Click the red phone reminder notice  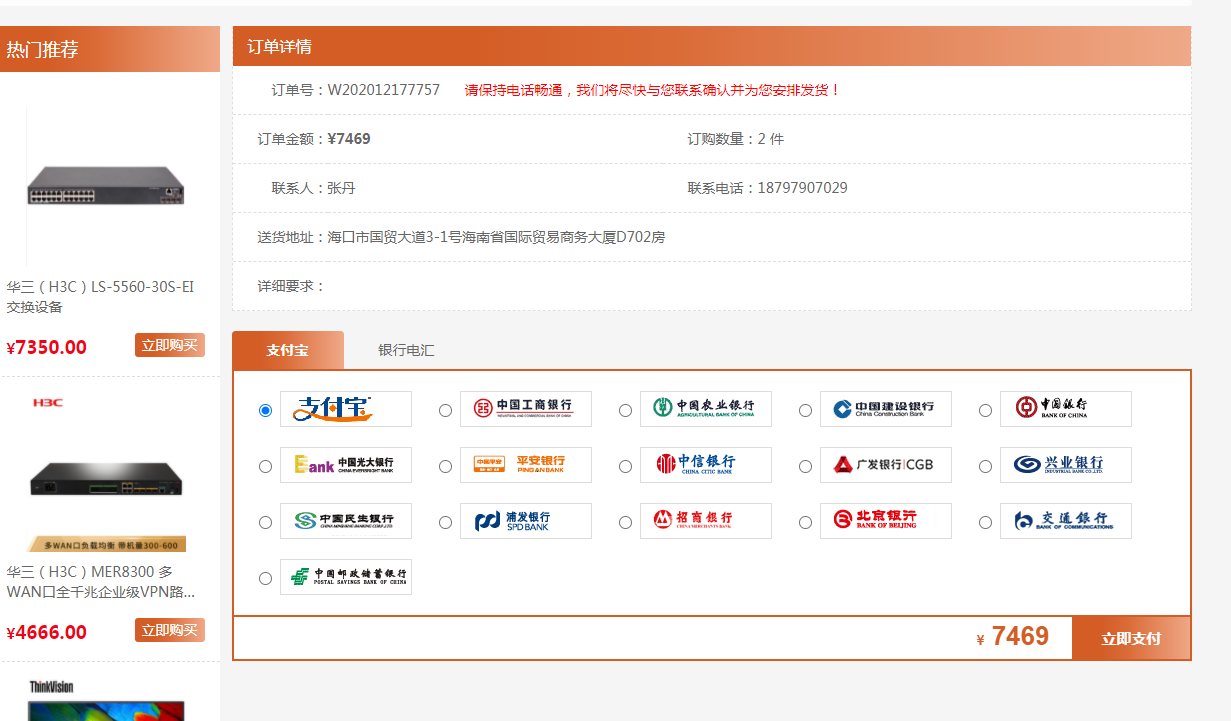tap(653, 90)
